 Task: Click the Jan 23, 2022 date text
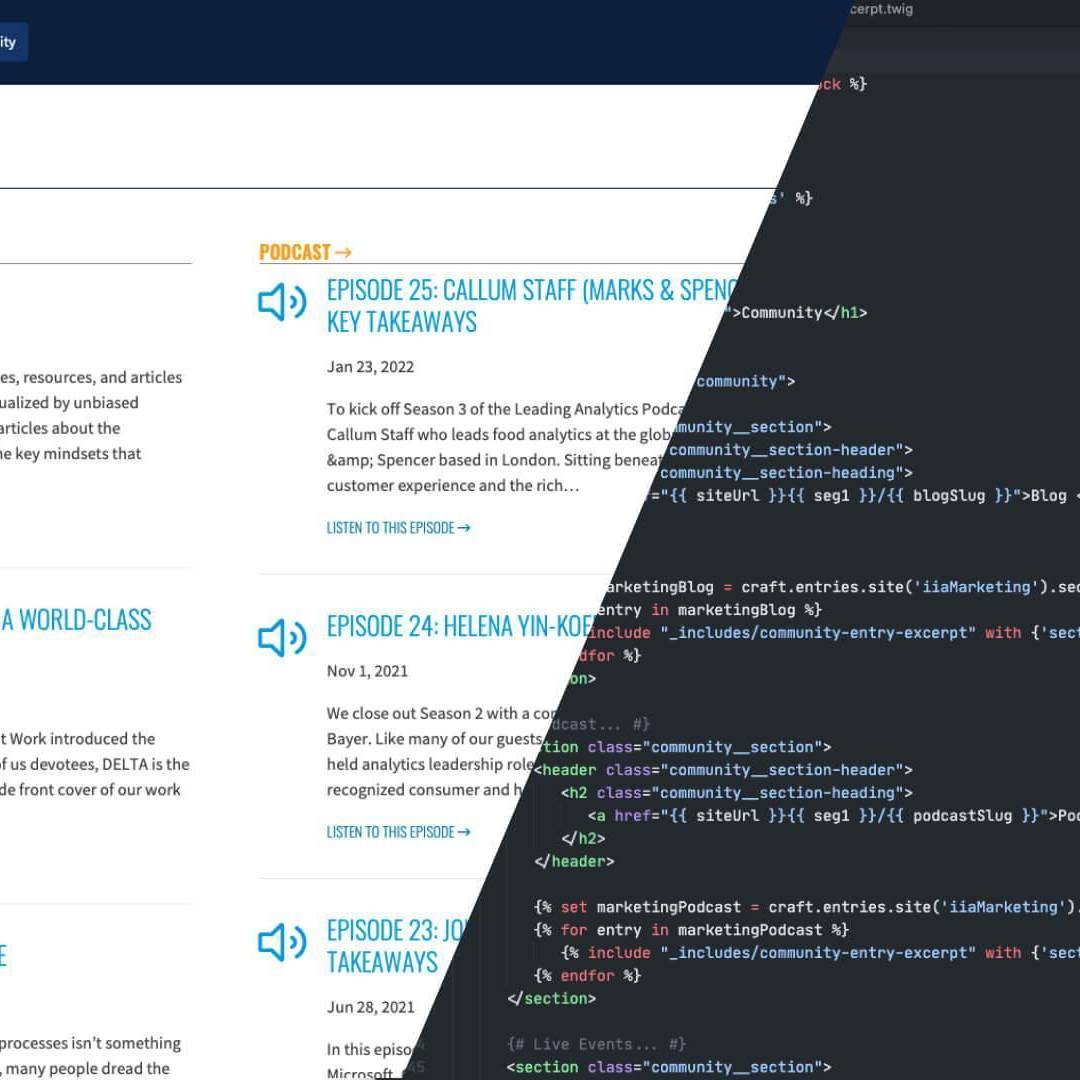[370, 367]
